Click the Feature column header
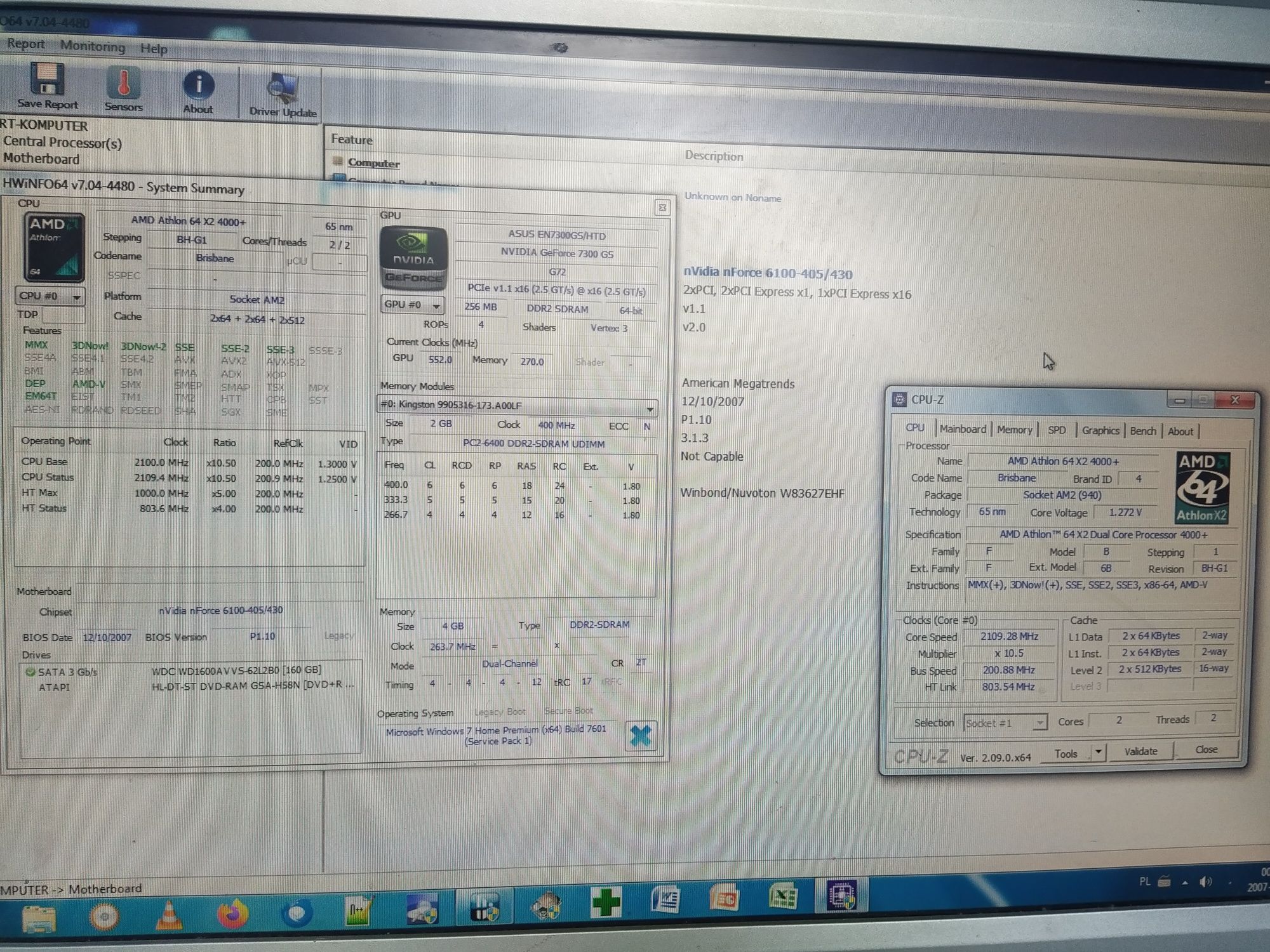This screenshot has width=1270, height=952. 351,140
